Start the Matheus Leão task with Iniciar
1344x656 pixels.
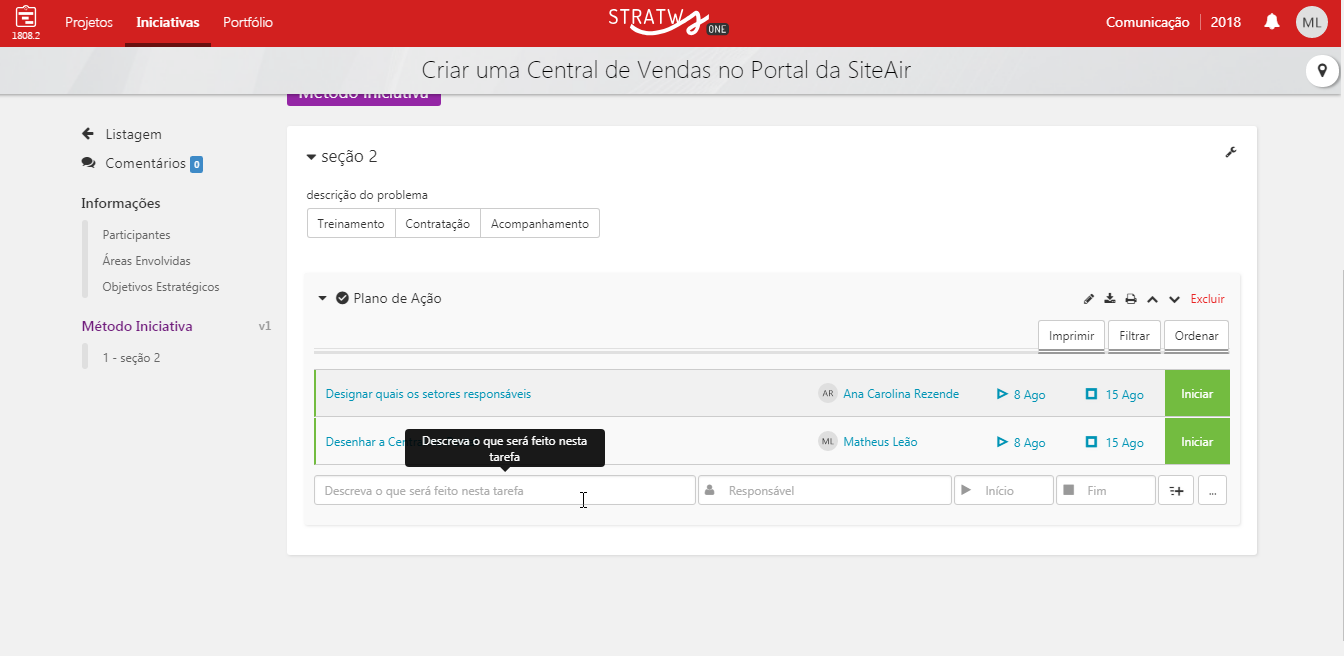1197,442
